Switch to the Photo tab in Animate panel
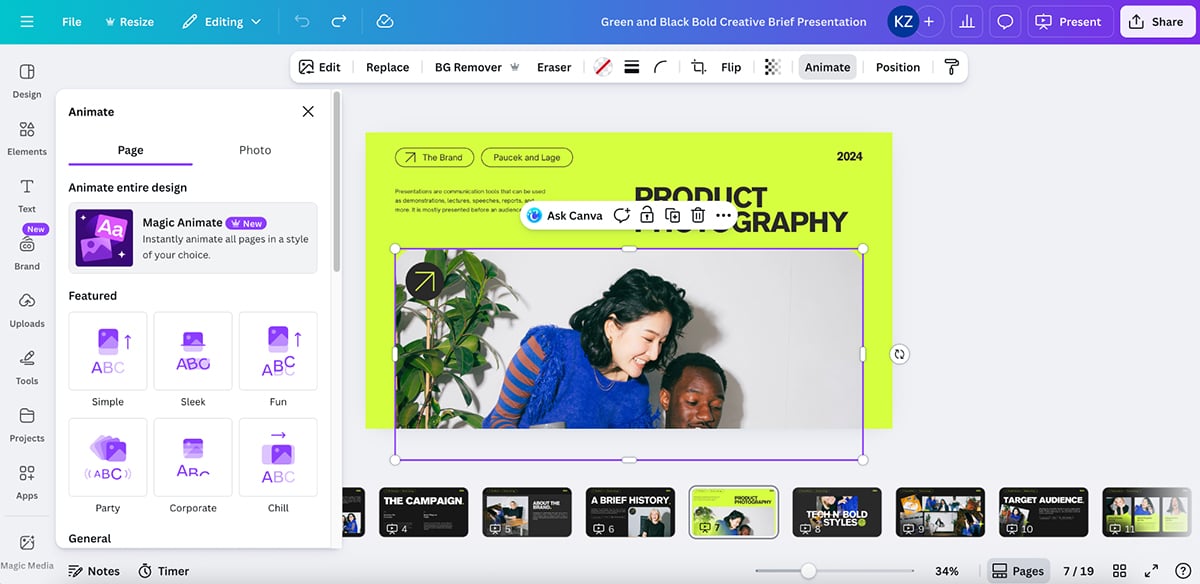The image size is (1200, 584). 255,149
